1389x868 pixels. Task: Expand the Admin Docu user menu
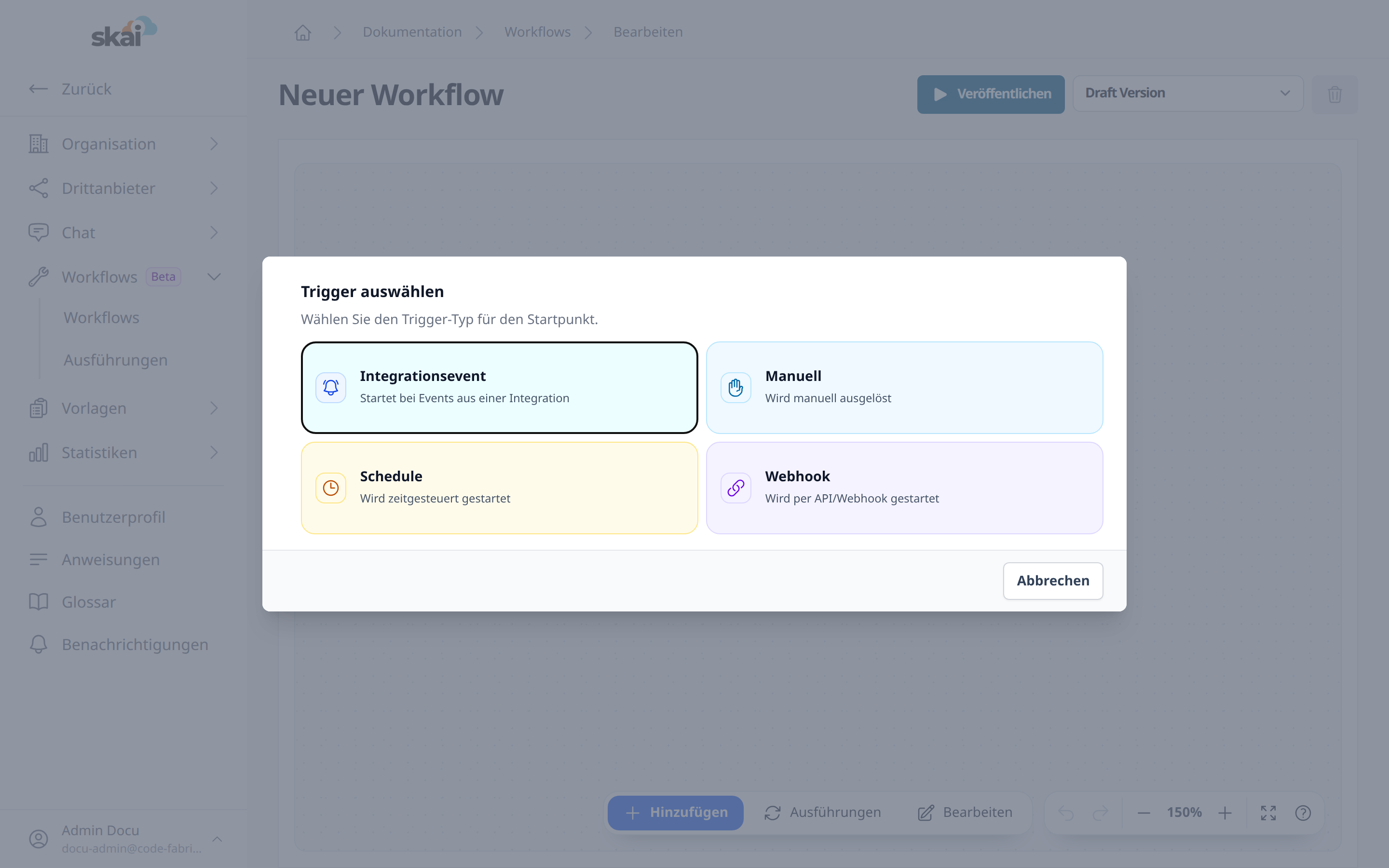[x=123, y=839]
